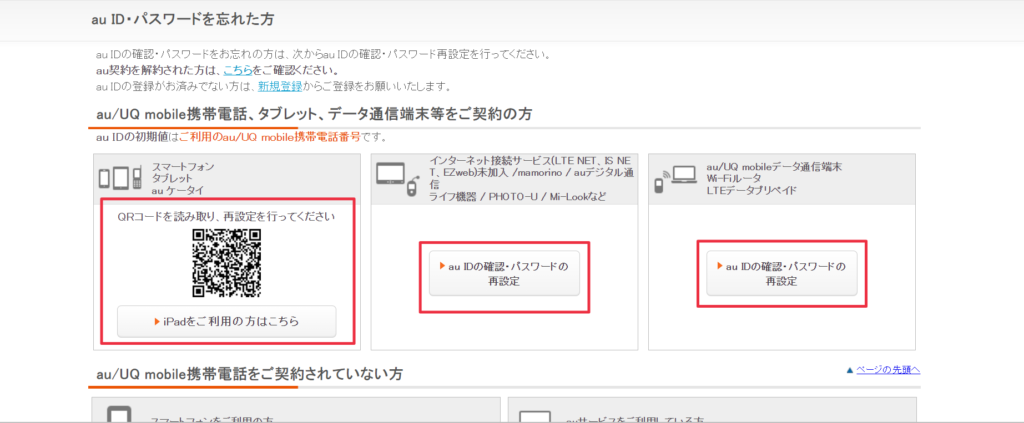The height and width of the screenshot is (423, 1024).
Task: Click the QR code image
Action: point(226,263)
